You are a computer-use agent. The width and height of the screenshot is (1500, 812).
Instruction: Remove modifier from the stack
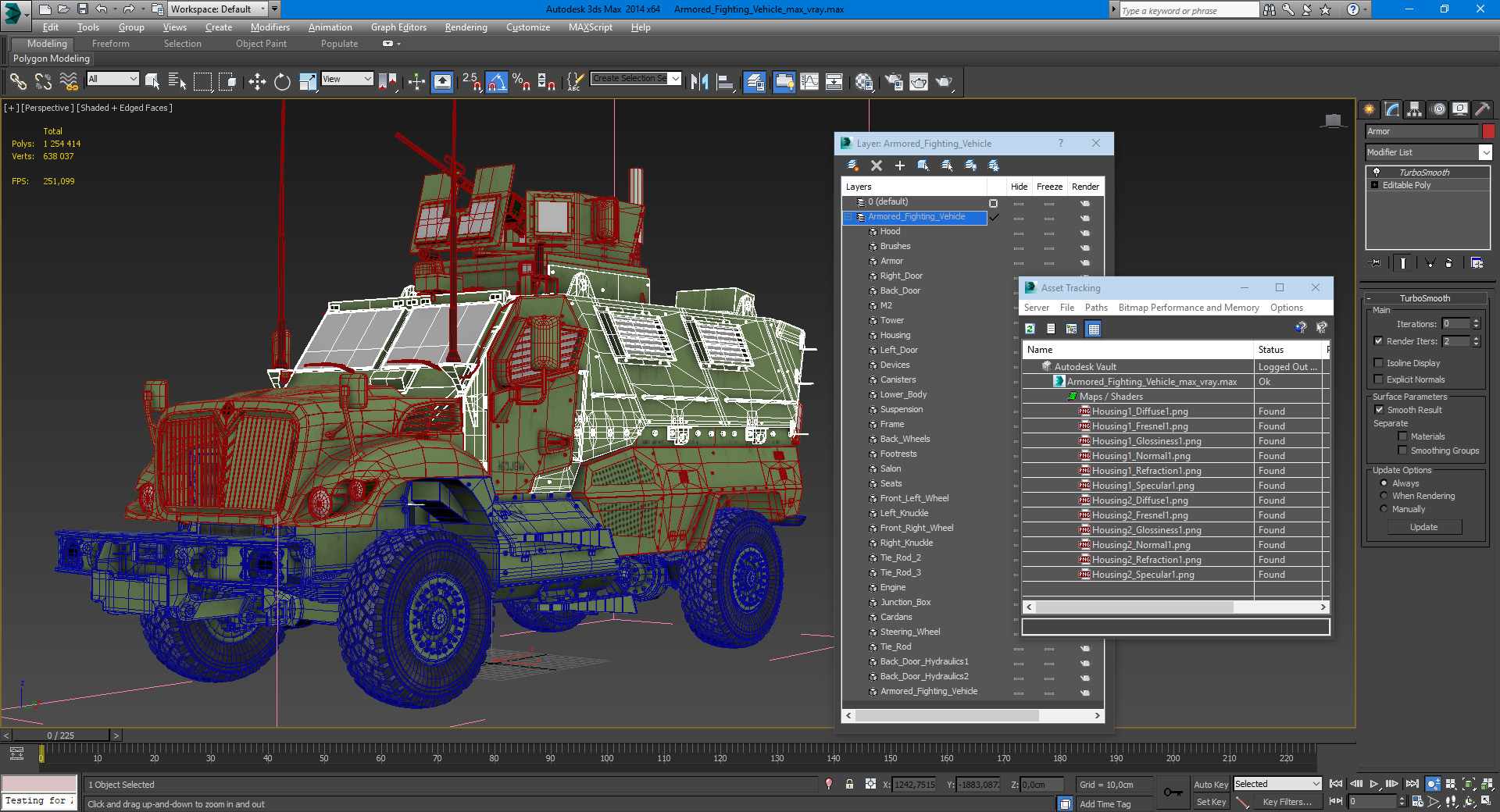pyautogui.click(x=1449, y=263)
